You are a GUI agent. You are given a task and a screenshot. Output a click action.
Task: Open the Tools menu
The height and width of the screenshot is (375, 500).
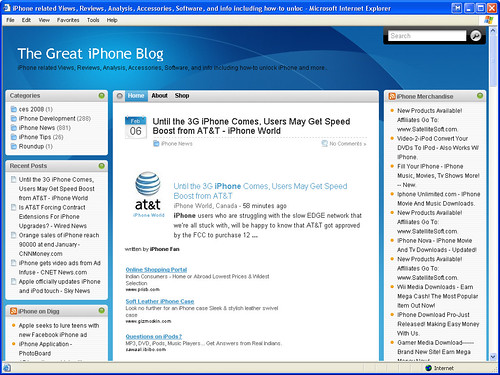click(x=93, y=20)
